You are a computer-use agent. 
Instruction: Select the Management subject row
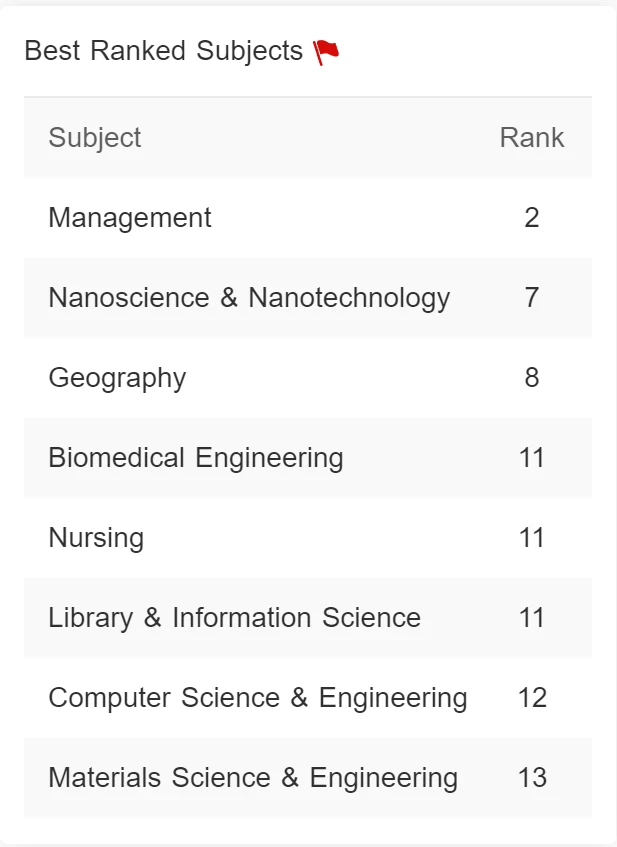(x=308, y=218)
